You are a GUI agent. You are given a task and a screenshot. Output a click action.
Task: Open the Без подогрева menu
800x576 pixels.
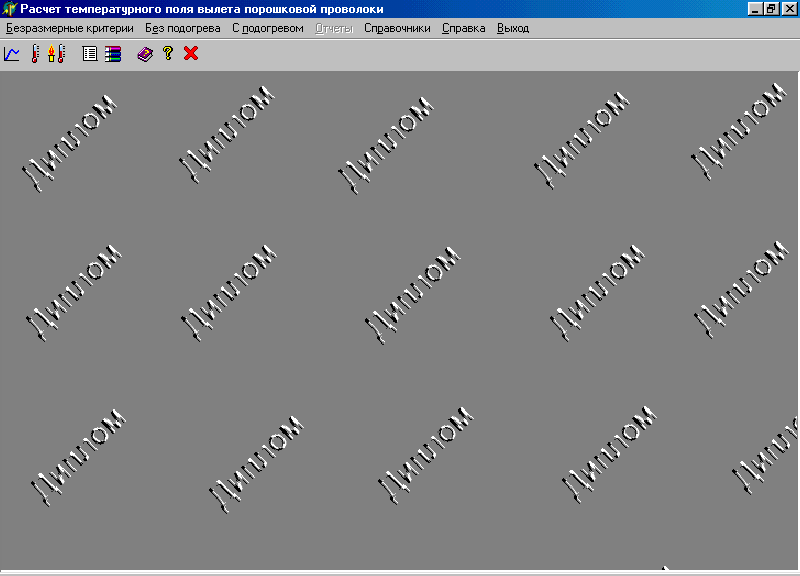click(x=183, y=29)
